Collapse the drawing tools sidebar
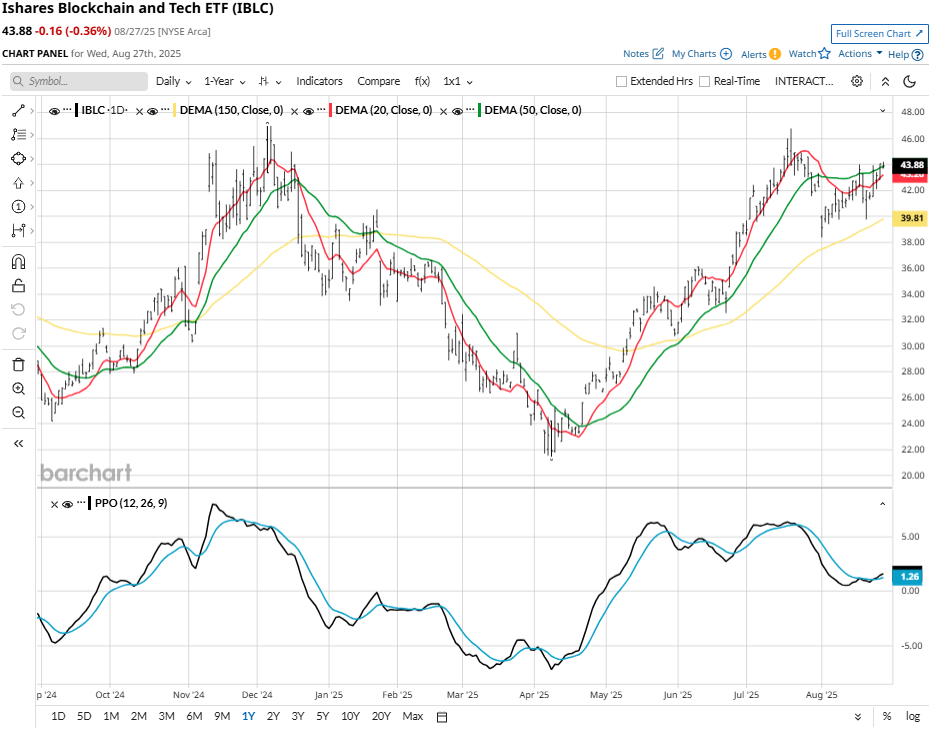This screenshot has width=949, height=737. click(18, 444)
